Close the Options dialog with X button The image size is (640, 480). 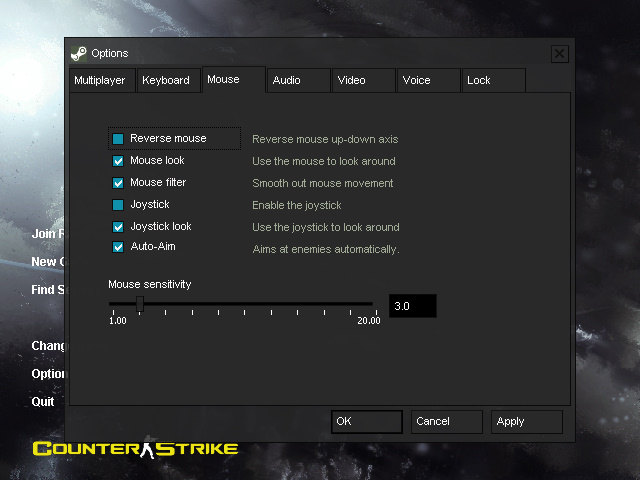coord(560,54)
